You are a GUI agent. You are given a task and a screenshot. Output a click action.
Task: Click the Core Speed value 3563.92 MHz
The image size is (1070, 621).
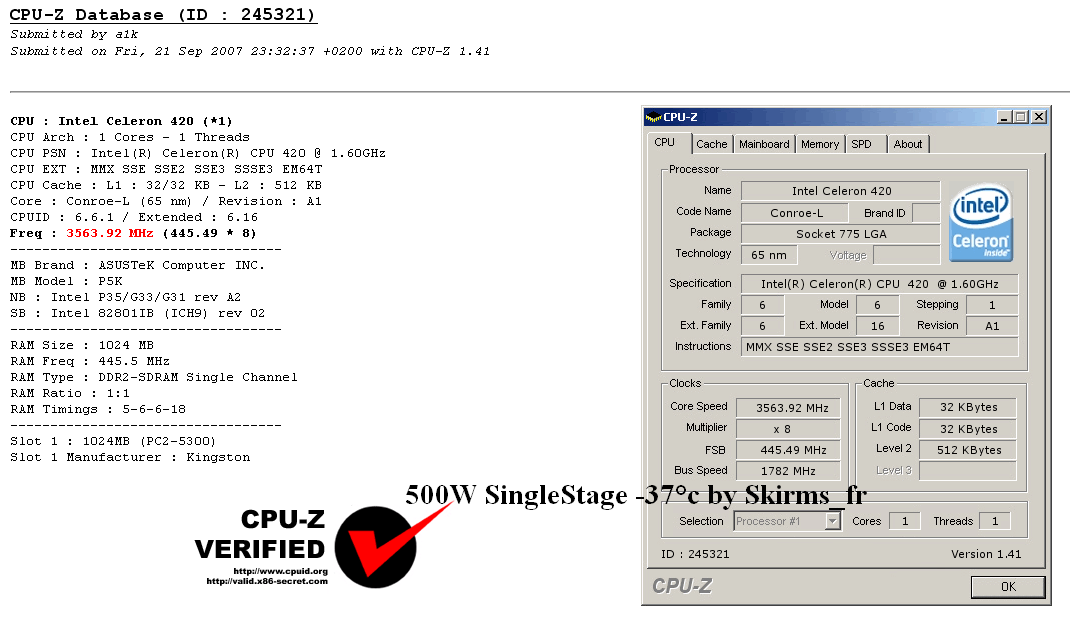click(x=788, y=408)
